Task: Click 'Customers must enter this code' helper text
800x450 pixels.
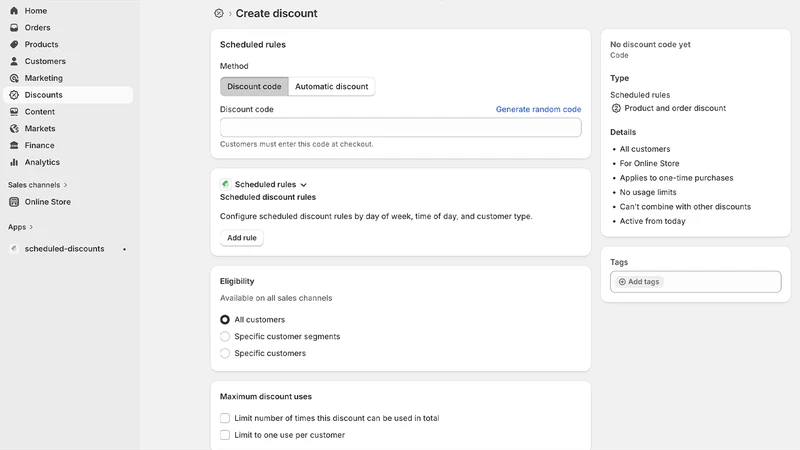Action: coord(296,144)
